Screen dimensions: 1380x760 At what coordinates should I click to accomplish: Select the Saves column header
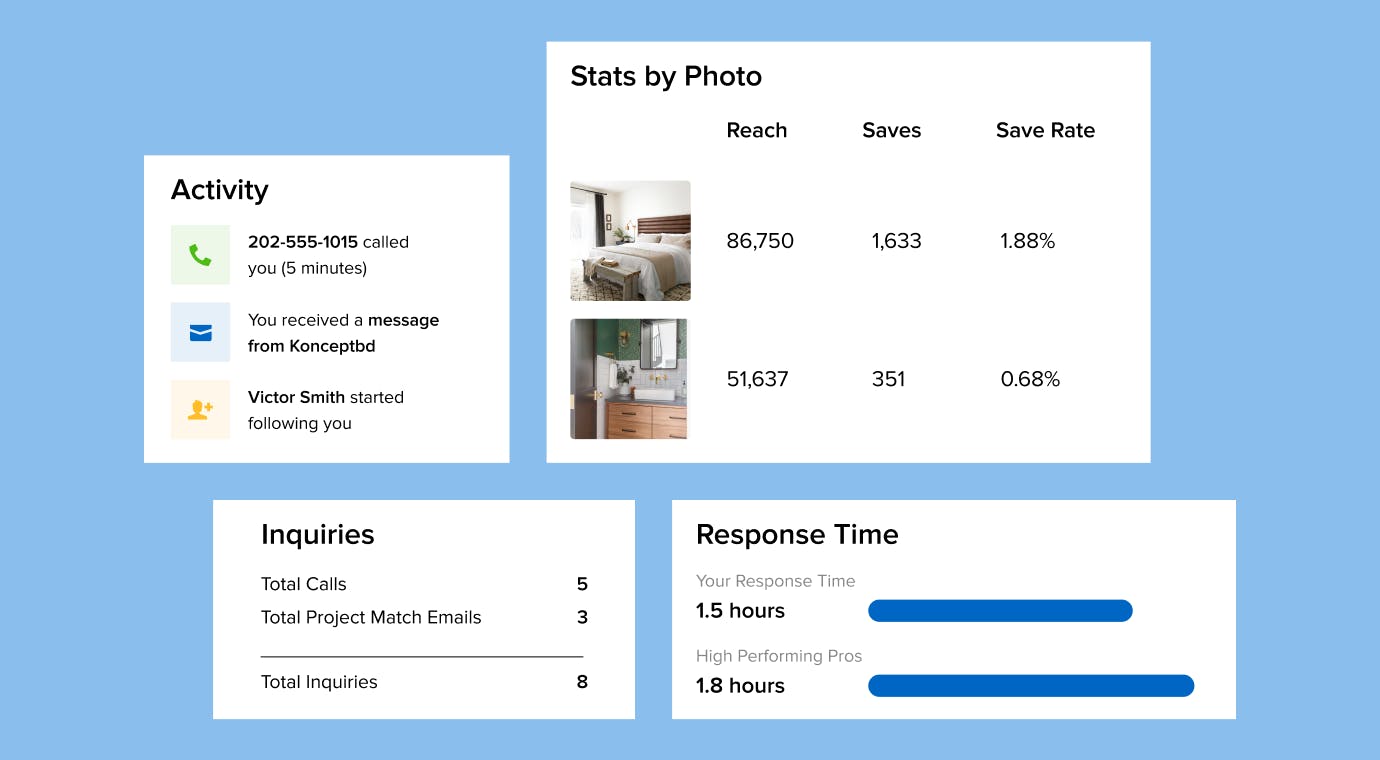[891, 130]
